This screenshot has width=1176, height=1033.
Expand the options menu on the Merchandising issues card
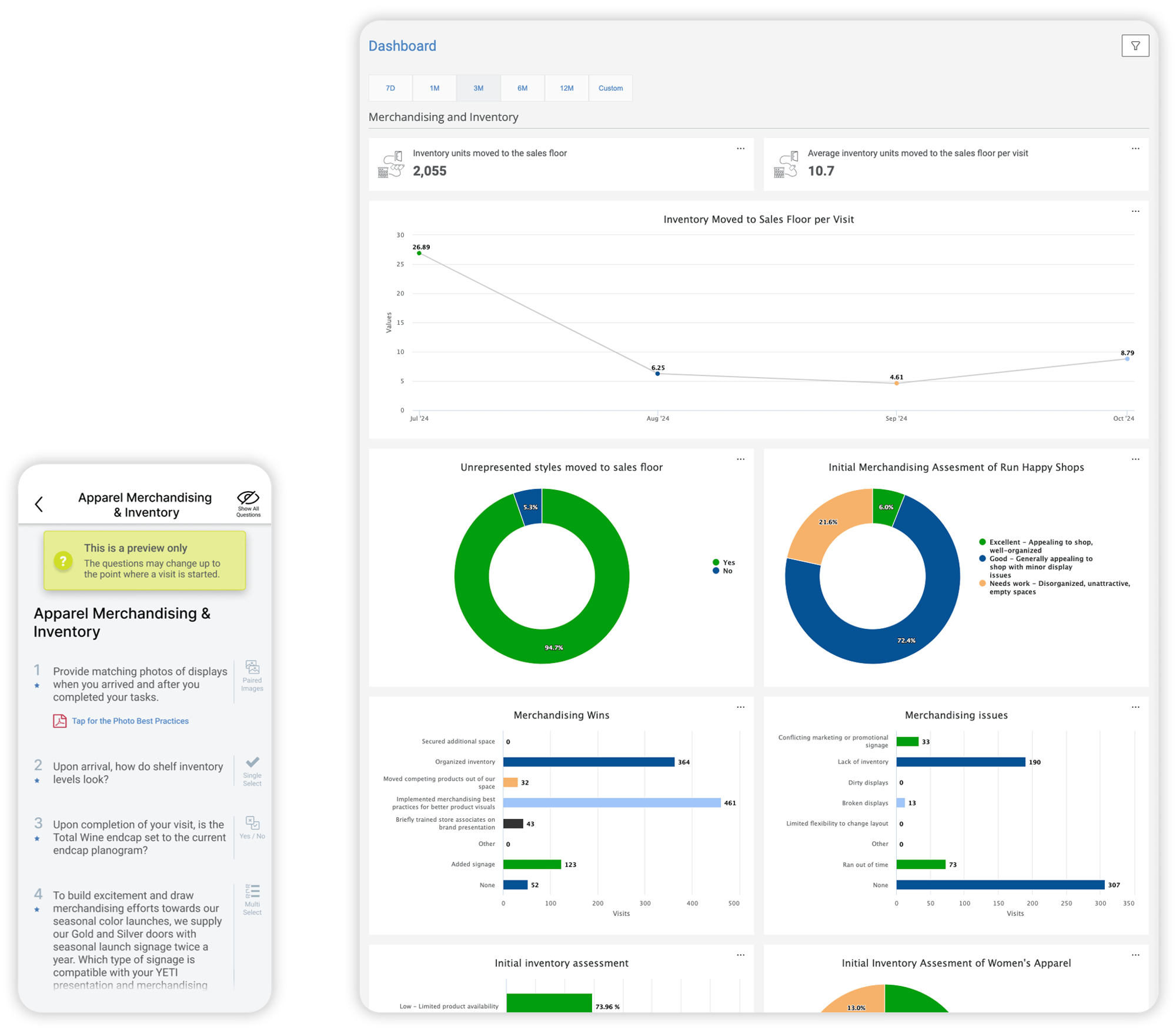[1135, 707]
